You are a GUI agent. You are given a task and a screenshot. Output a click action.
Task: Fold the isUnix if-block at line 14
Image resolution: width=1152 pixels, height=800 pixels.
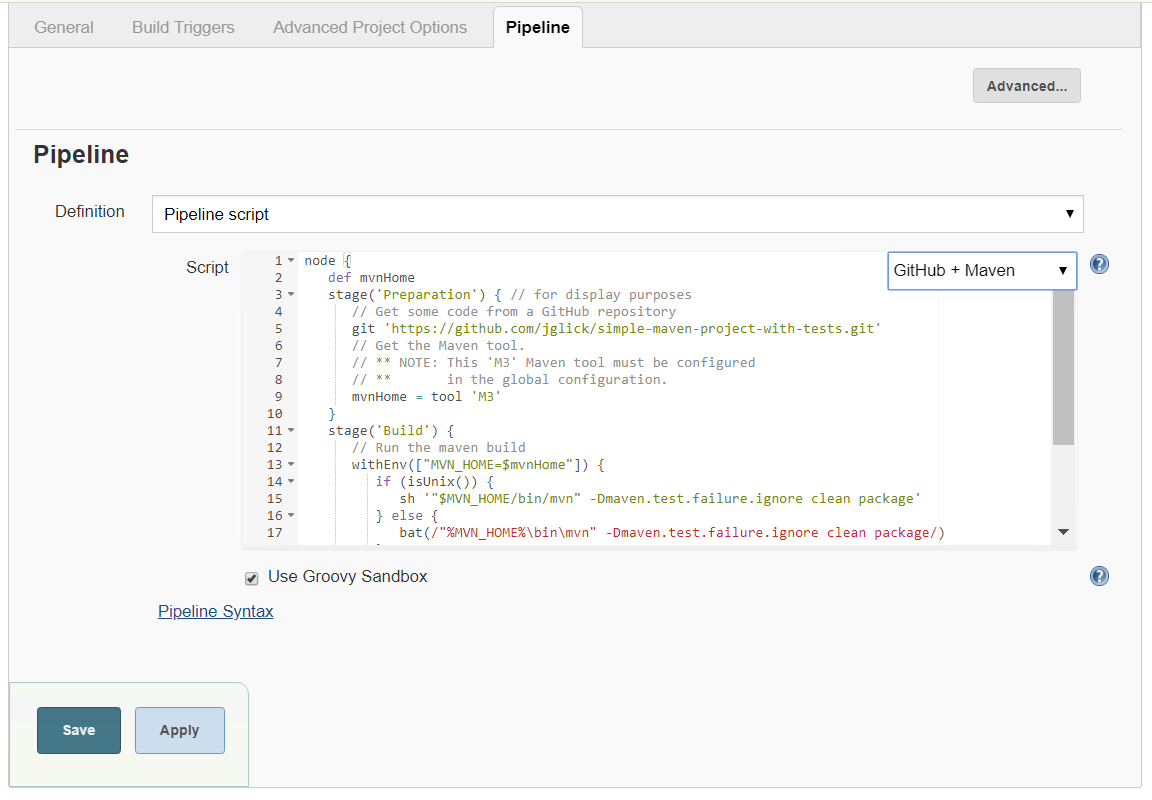tap(291, 482)
